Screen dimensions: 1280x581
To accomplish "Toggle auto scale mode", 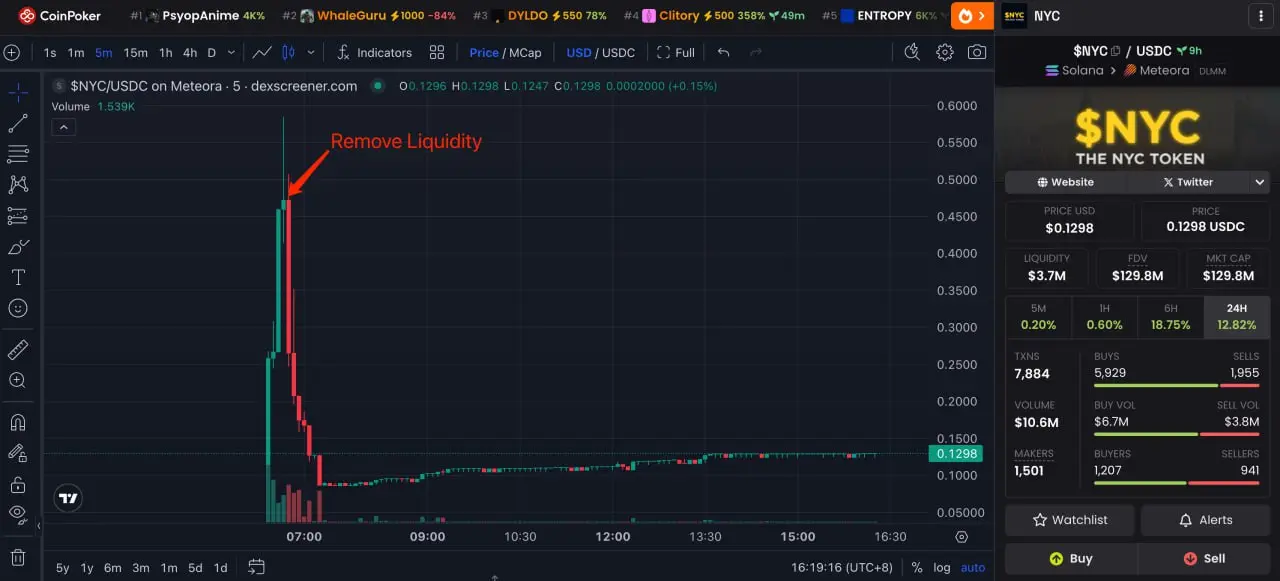I will pyautogui.click(x=973, y=567).
